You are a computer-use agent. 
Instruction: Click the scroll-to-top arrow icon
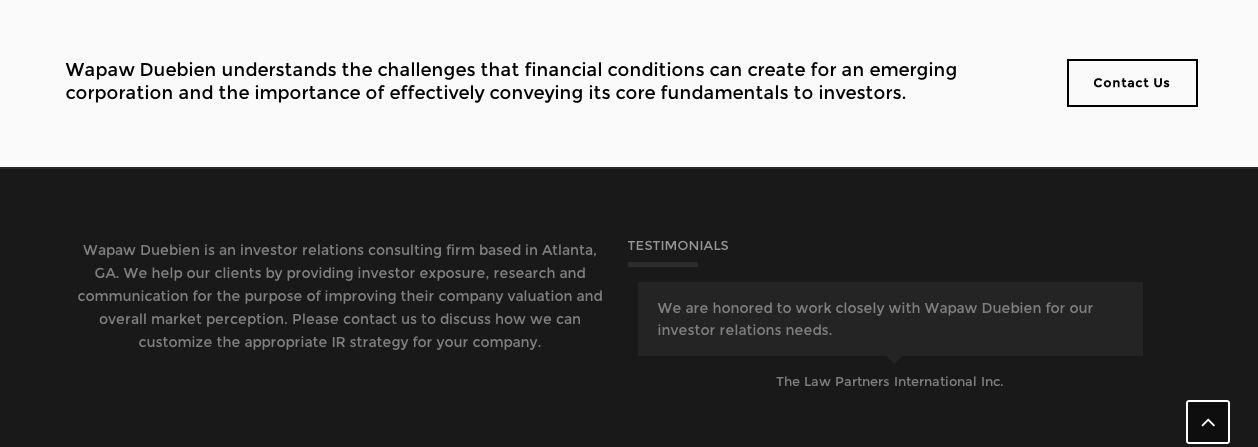point(1208,422)
